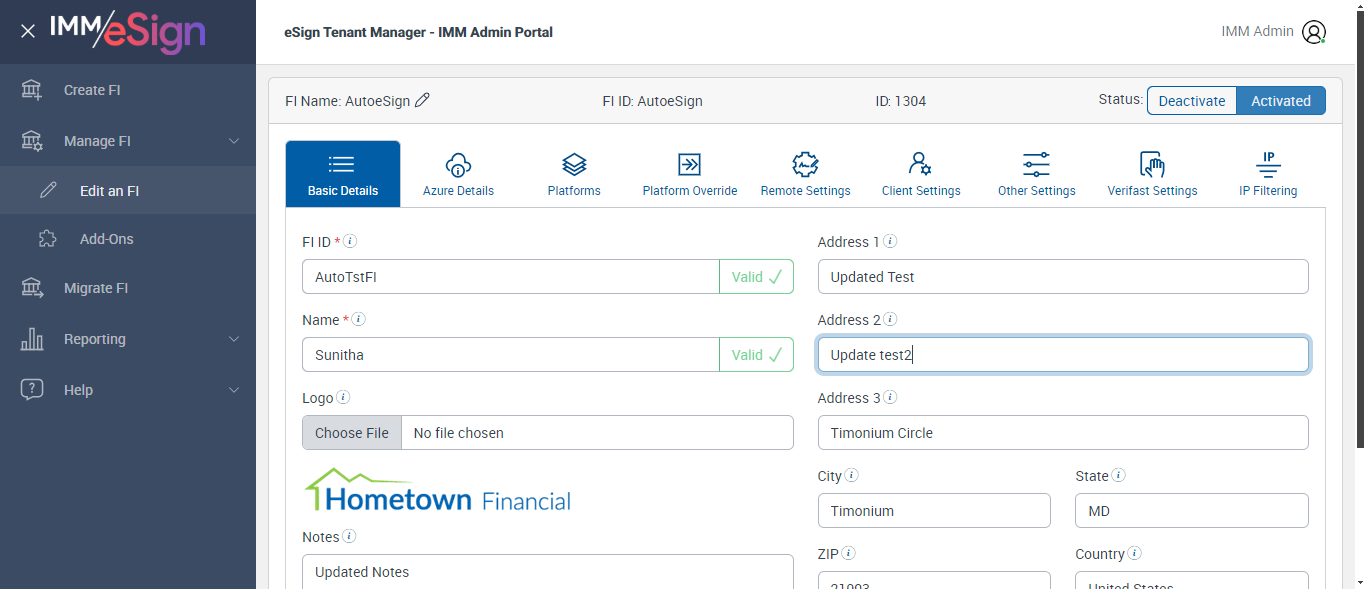Open the IP Filtering tab
The image size is (1366, 589).
pos(1268,174)
